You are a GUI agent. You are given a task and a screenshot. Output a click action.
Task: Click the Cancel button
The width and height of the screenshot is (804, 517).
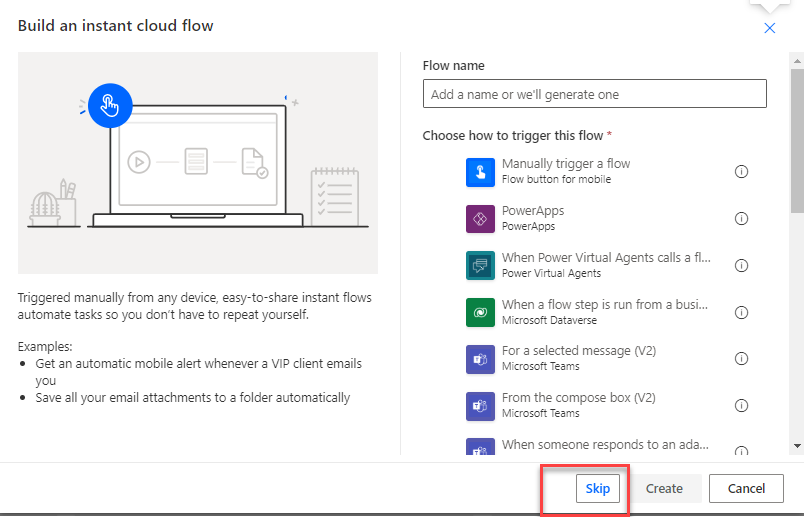[746, 489]
